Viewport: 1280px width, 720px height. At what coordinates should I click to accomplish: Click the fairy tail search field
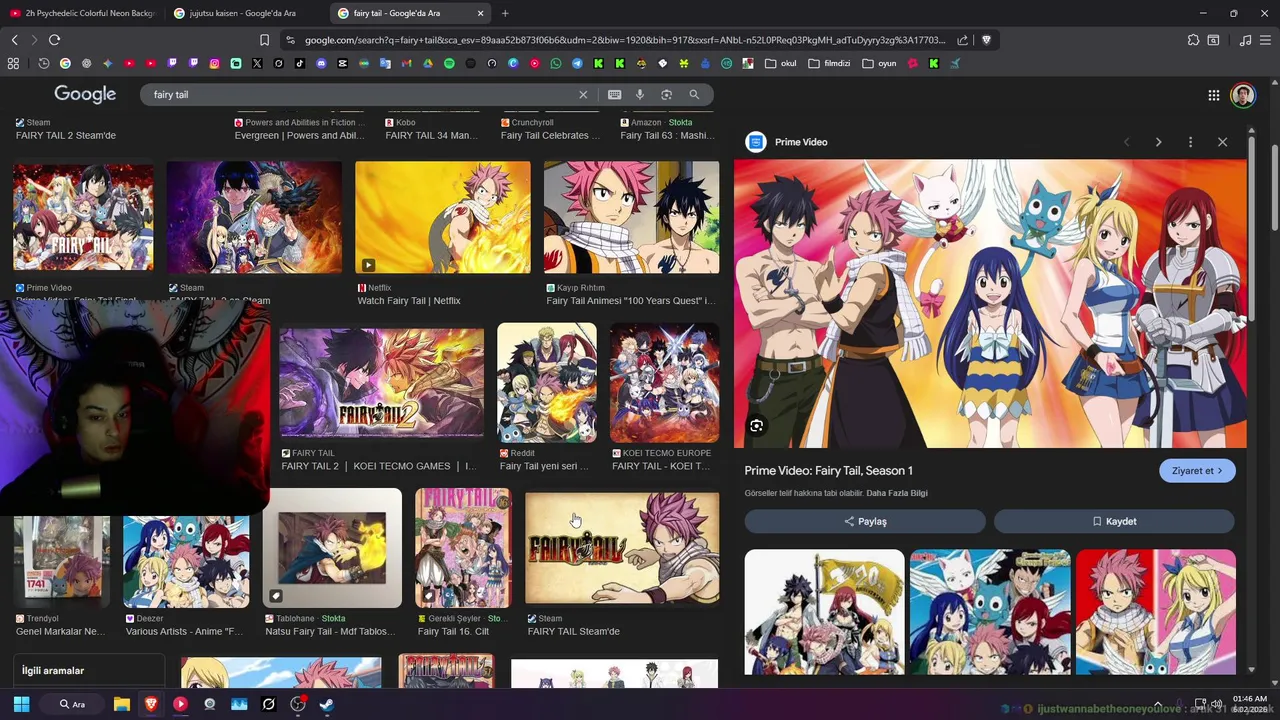[x=360, y=94]
